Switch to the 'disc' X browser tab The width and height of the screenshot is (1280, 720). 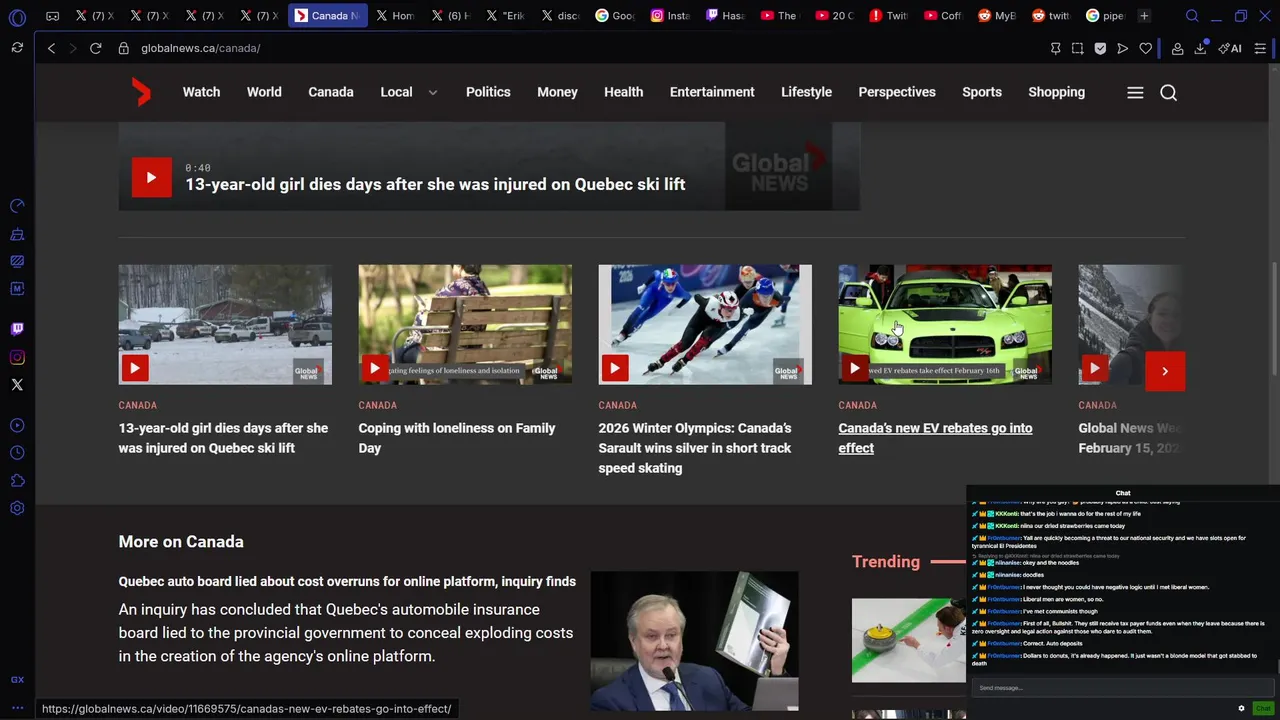tap(562, 16)
